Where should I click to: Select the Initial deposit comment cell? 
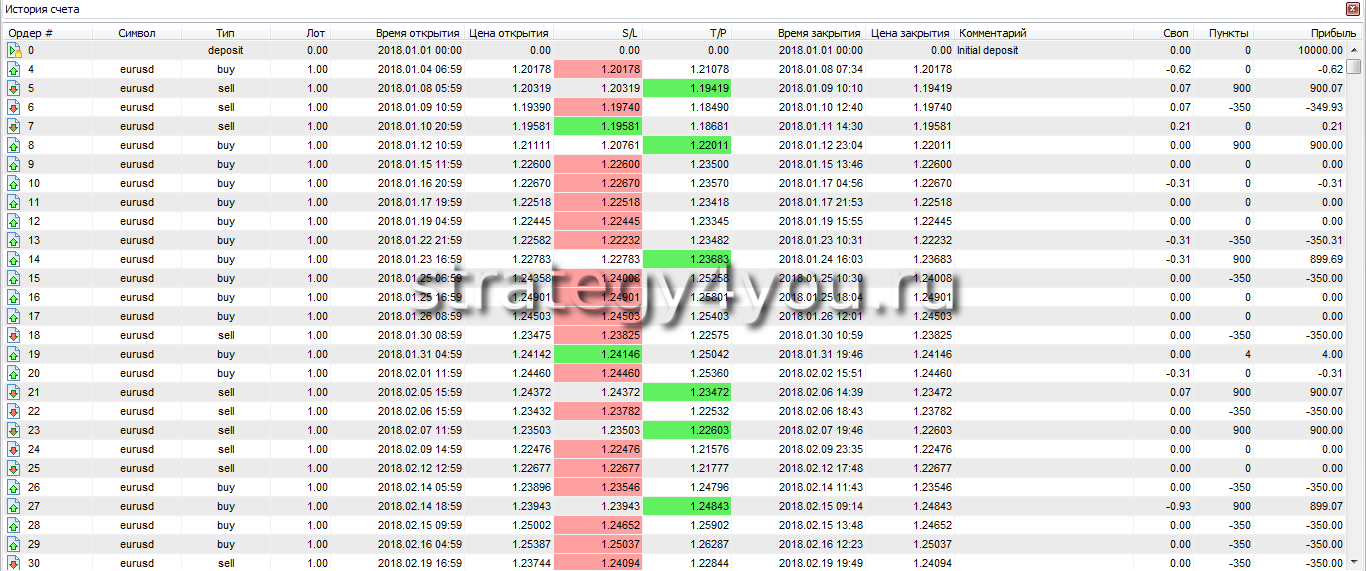(x=988, y=50)
